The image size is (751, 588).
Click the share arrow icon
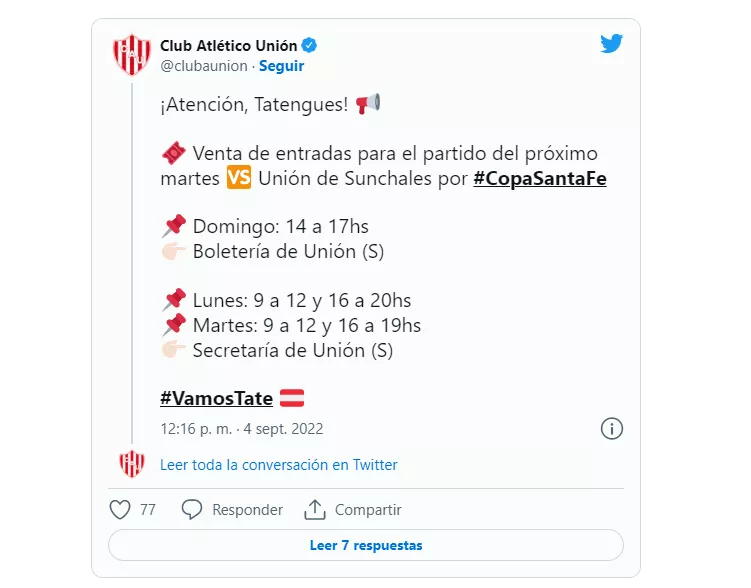[x=315, y=510]
